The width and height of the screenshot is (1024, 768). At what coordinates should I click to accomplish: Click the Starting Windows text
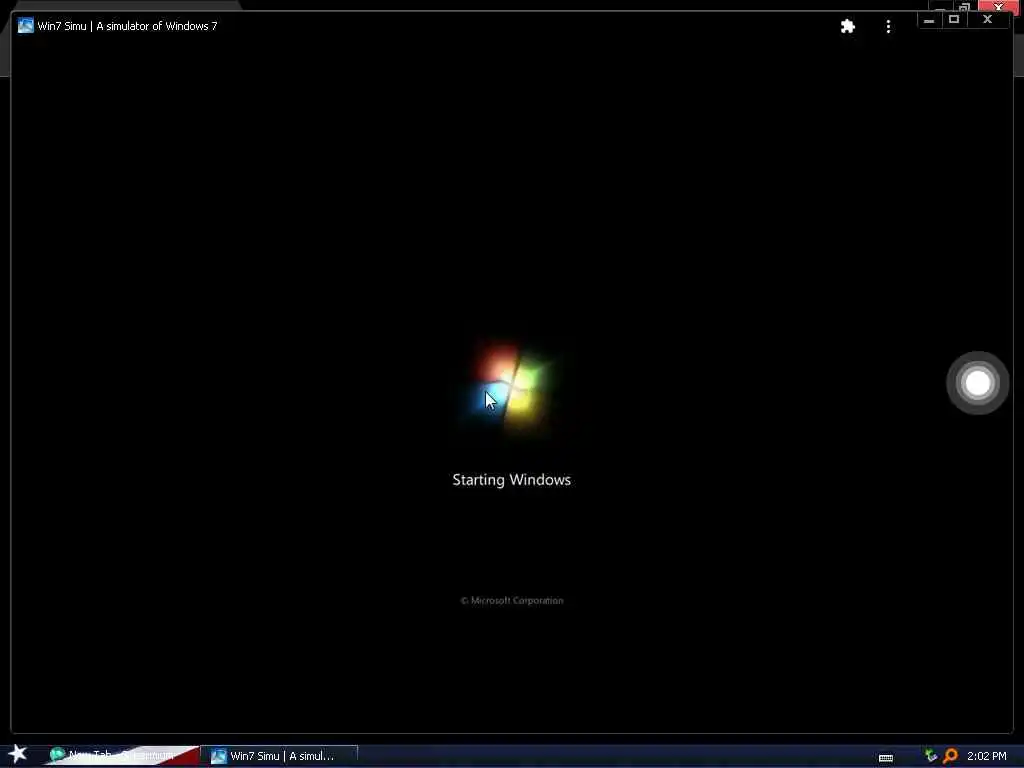pyautogui.click(x=511, y=480)
